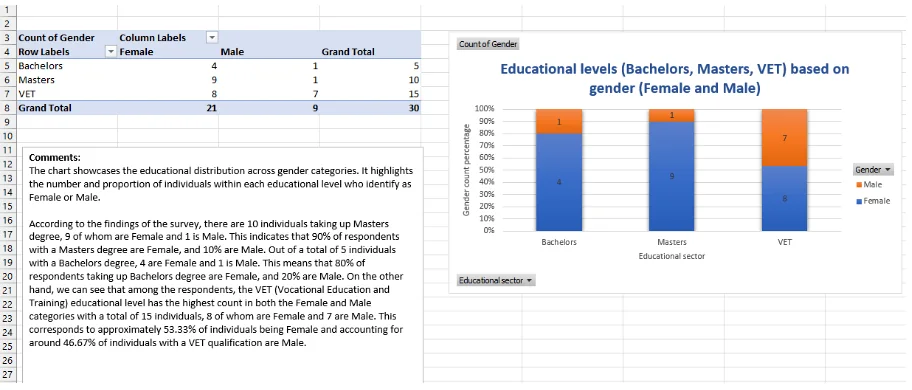The height and width of the screenshot is (390, 912).
Task: Click the VET category axis label
Action: tap(785, 242)
